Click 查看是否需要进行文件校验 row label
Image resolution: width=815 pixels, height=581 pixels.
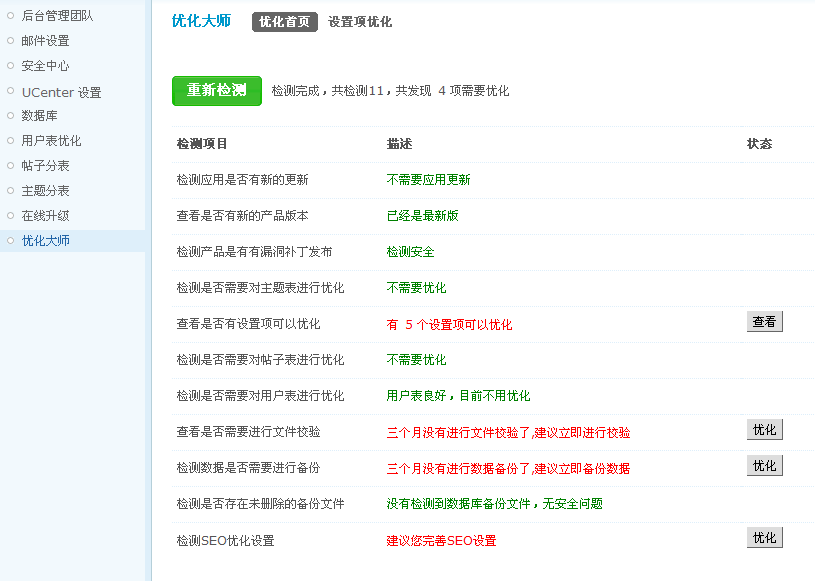(x=248, y=432)
